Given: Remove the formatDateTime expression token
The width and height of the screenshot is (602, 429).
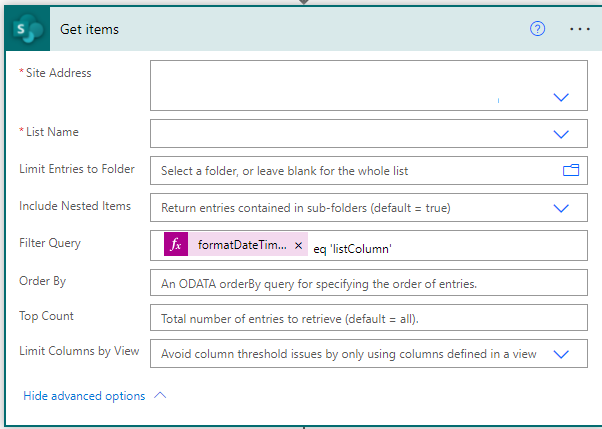Looking at the screenshot, I should 298,245.
